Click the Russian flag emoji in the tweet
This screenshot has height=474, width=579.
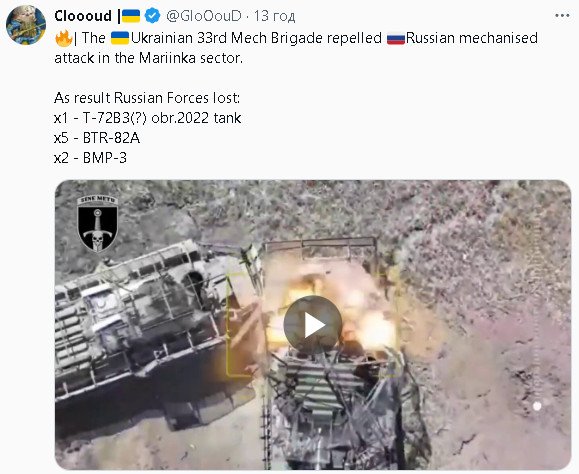[396, 38]
